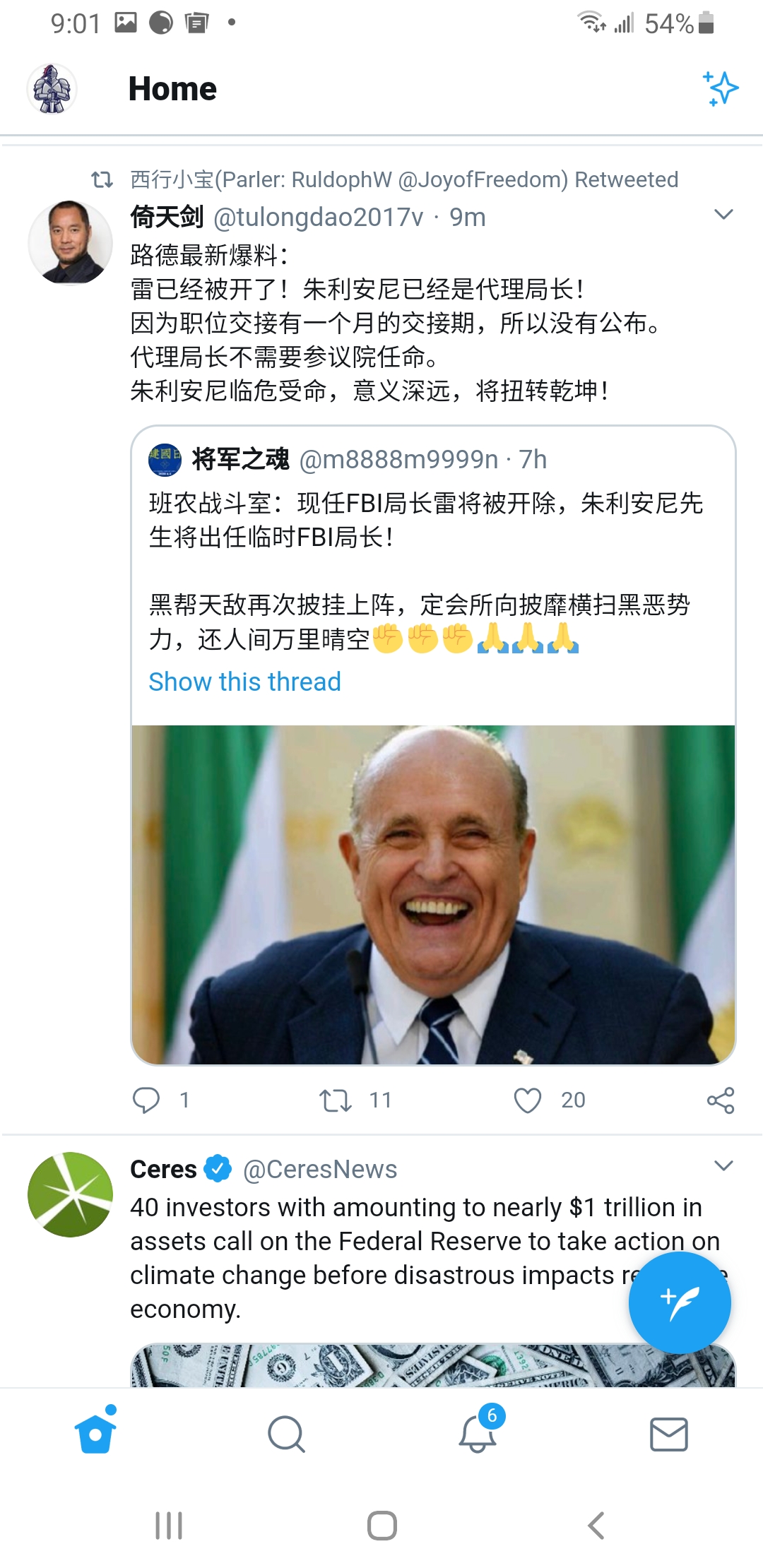Open the Android recent apps button
This screenshot has height=1568, width=763.
(169, 1526)
